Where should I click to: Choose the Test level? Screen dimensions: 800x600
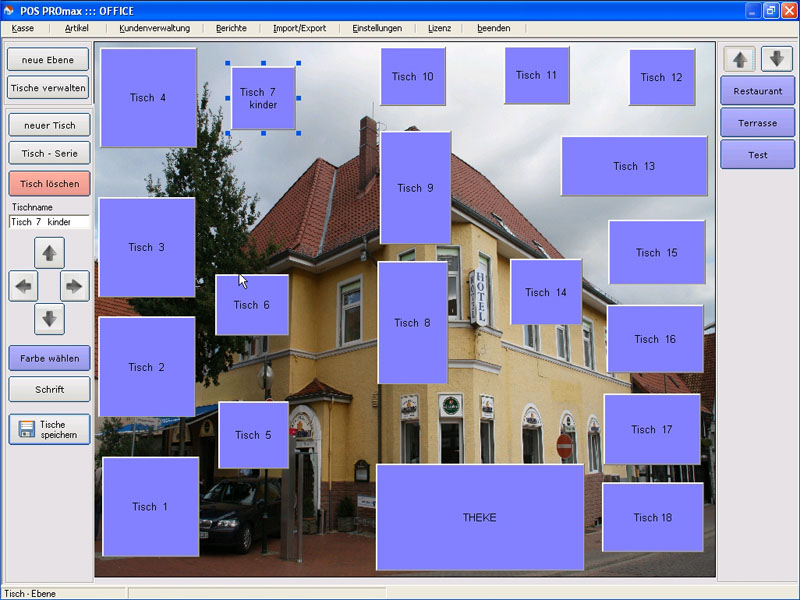click(x=757, y=155)
